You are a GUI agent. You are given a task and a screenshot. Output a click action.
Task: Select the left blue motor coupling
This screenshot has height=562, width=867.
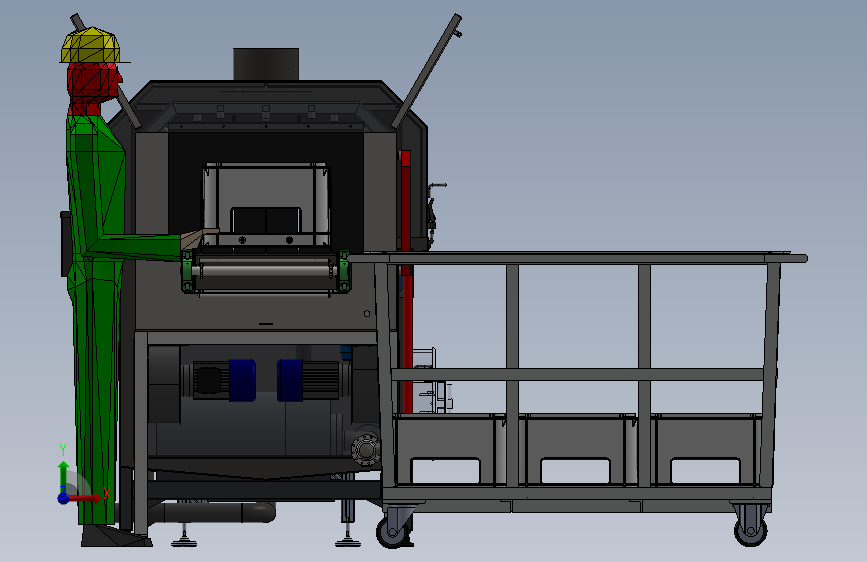242,380
